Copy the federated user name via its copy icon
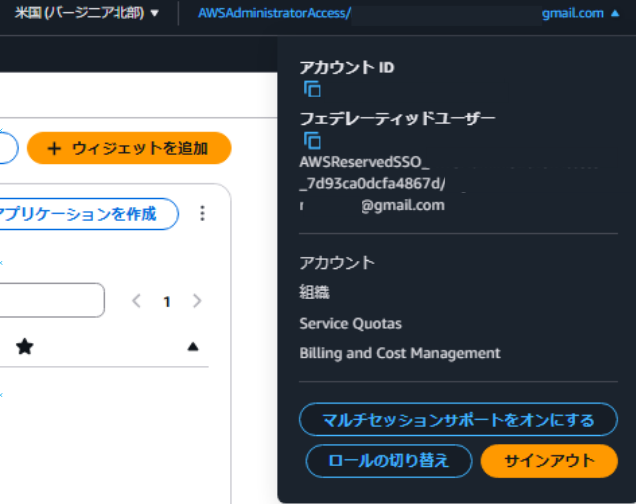The width and height of the screenshot is (636, 504). click(x=312, y=141)
